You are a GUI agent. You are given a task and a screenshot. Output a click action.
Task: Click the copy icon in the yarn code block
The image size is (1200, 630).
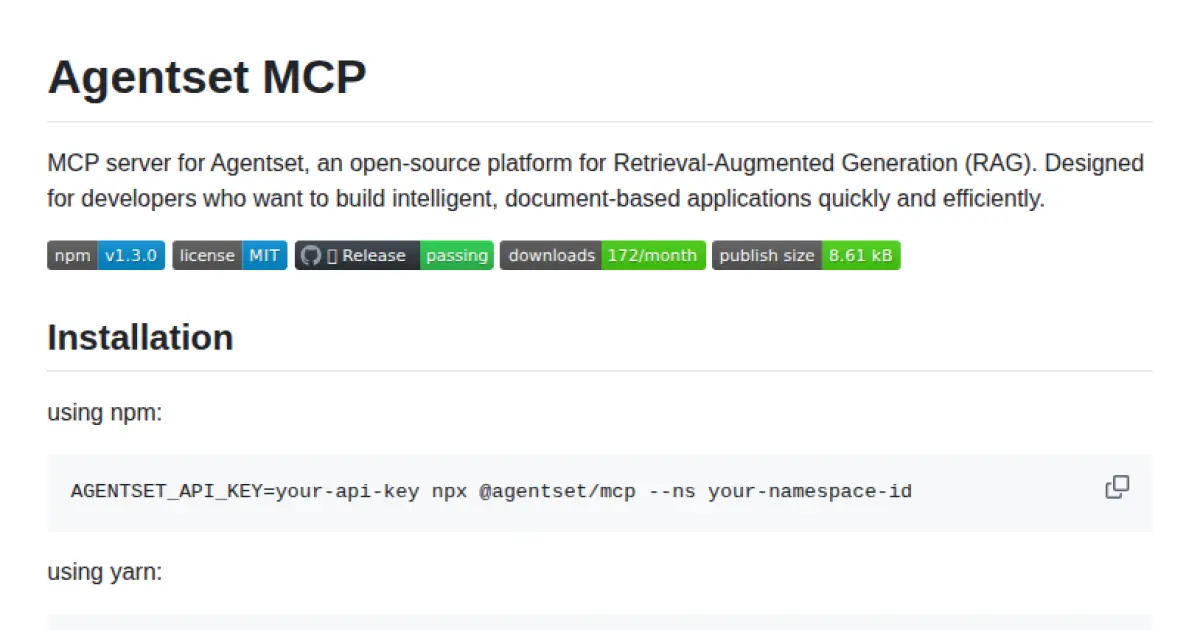[x=1117, y=626]
